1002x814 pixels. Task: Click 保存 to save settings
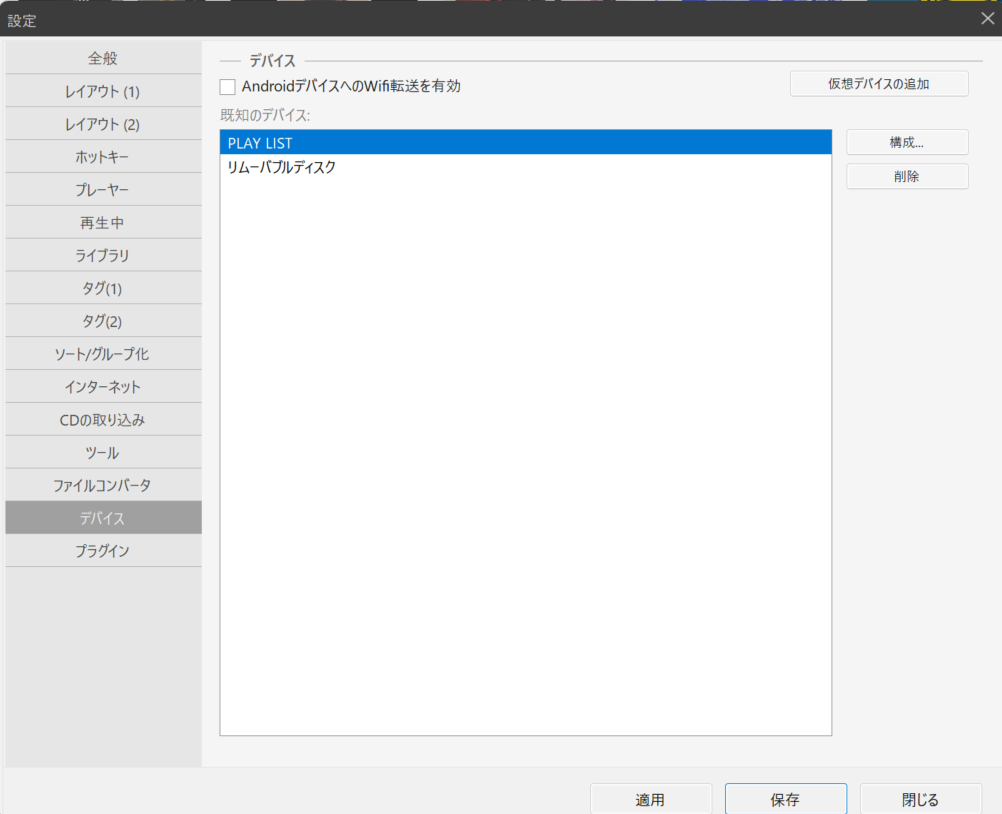click(785, 799)
